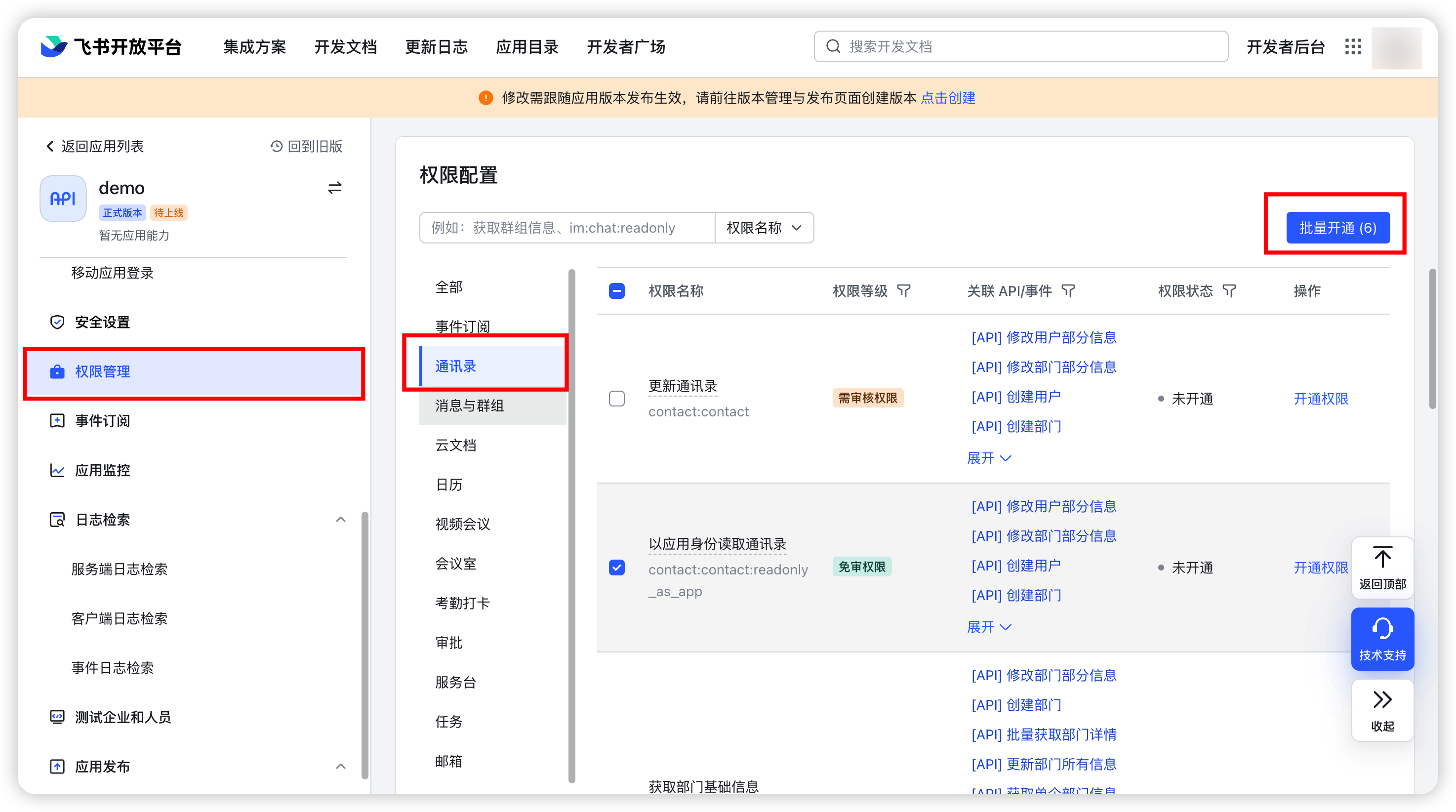The width and height of the screenshot is (1456, 812).
Task: Click the 应用发布 upload icon
Action: [57, 766]
